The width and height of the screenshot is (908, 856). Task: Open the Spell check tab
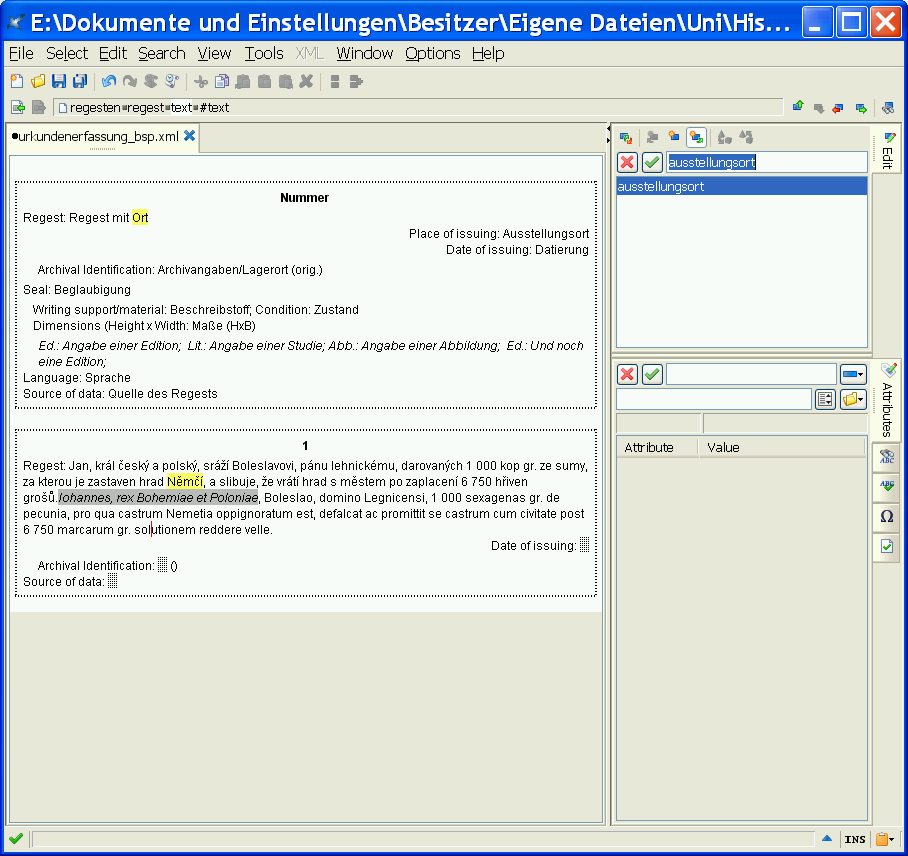[887, 486]
